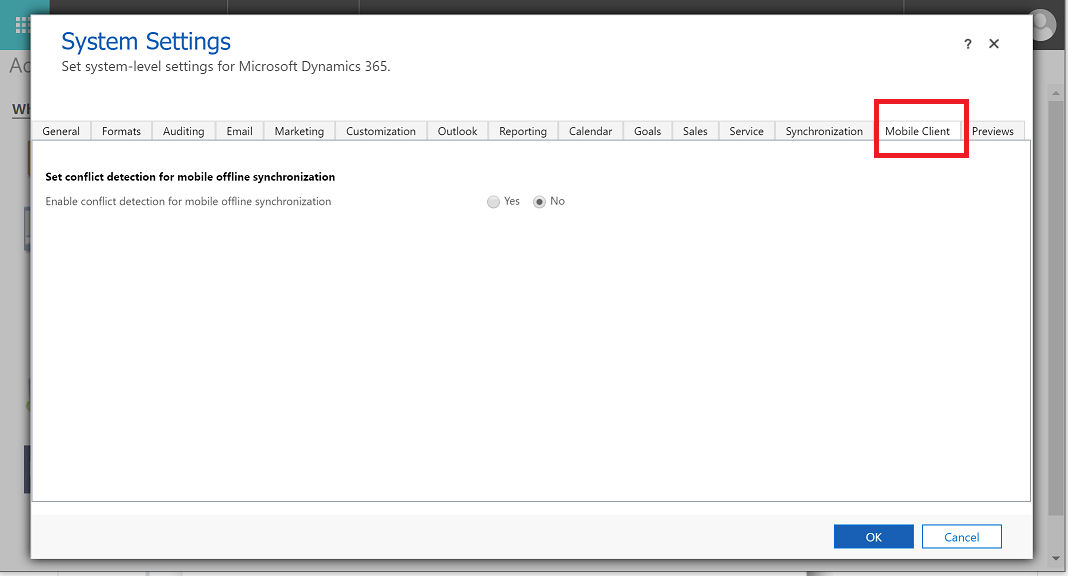1068x576 pixels.
Task: Open the app launcher grid icon
Action: pyautogui.click(x=22, y=25)
